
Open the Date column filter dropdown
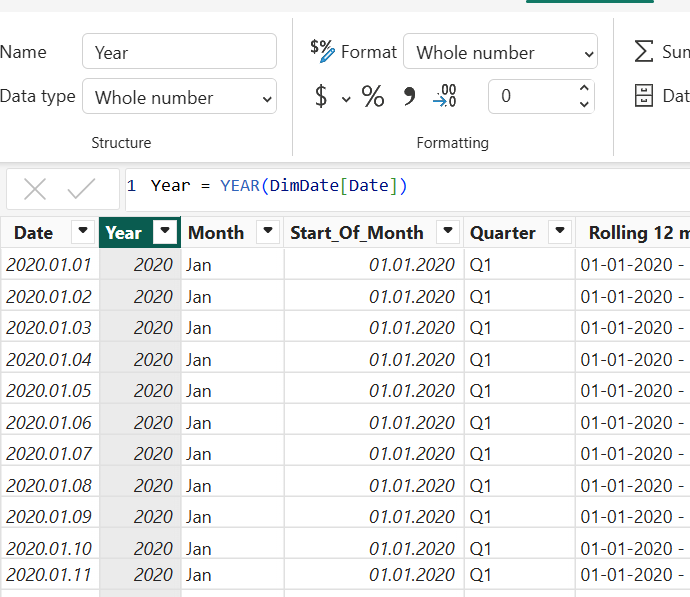(x=83, y=231)
